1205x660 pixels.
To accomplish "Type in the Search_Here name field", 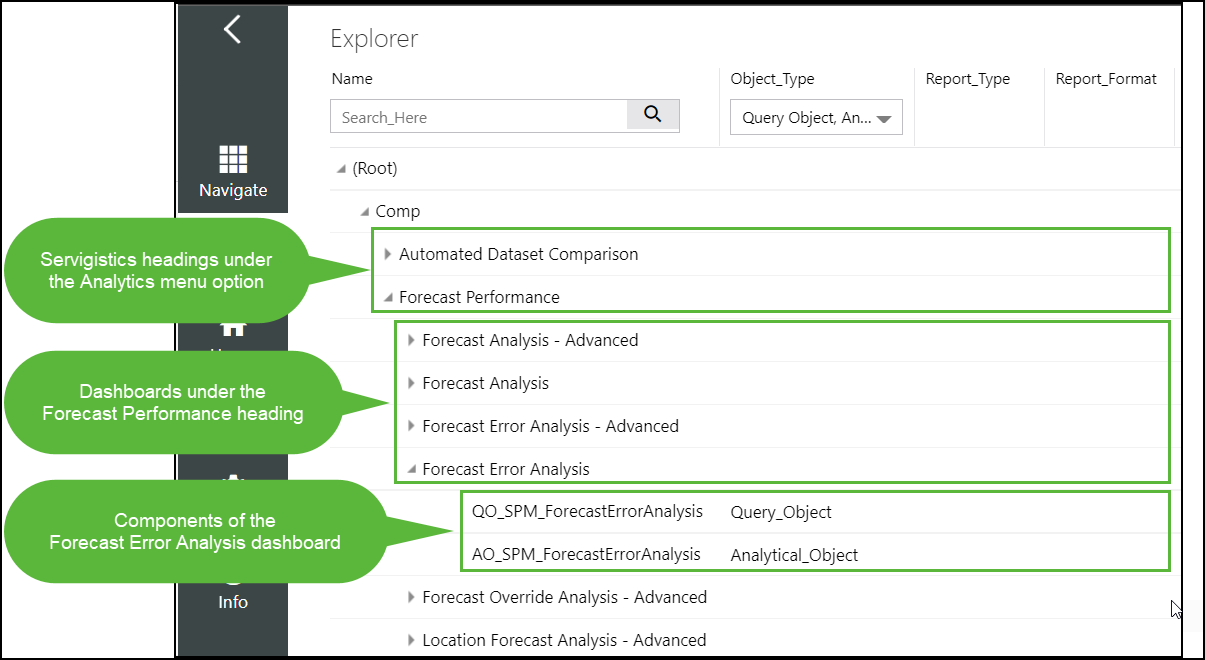I will 478,117.
